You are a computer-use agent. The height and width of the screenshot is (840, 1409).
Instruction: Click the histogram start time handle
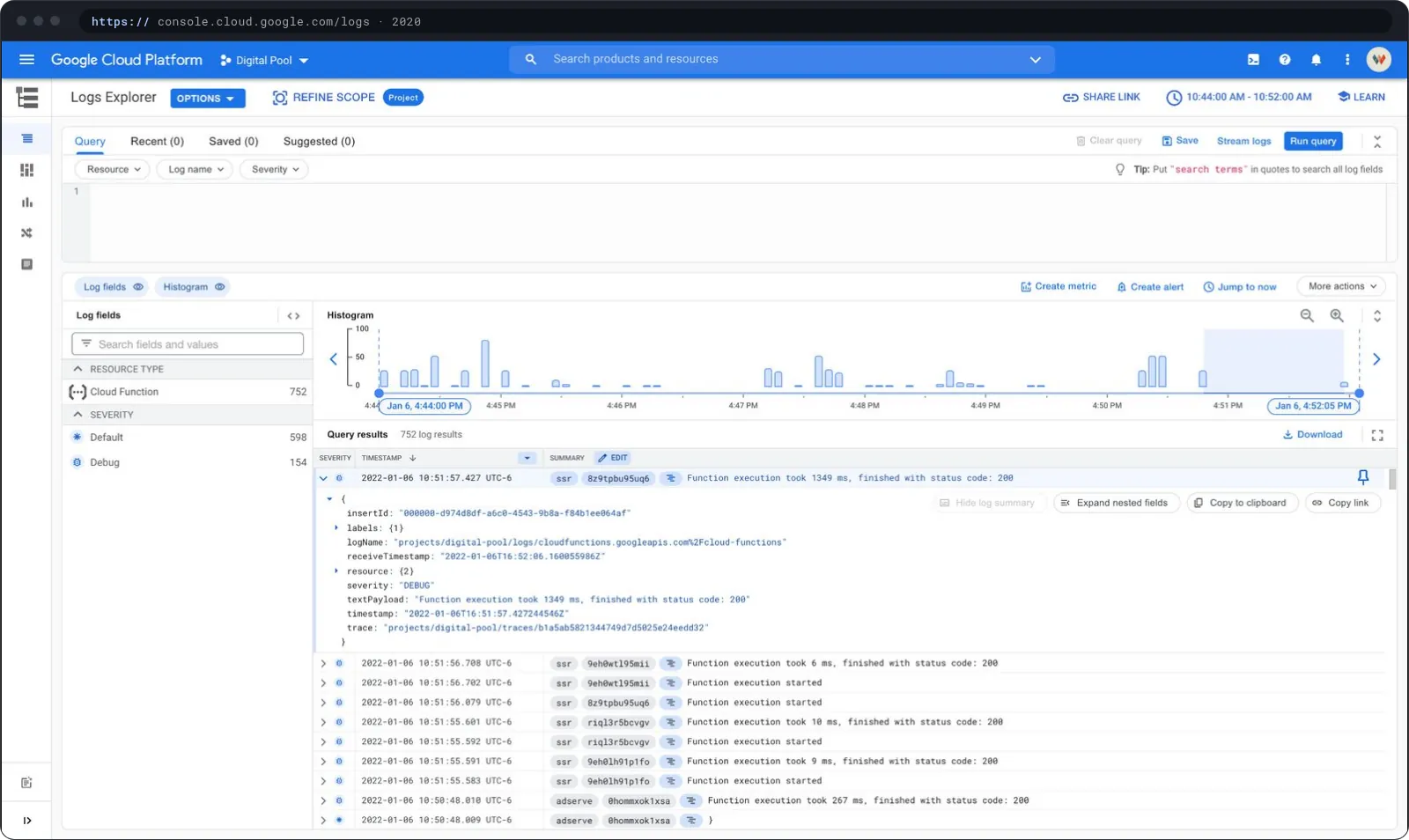380,394
